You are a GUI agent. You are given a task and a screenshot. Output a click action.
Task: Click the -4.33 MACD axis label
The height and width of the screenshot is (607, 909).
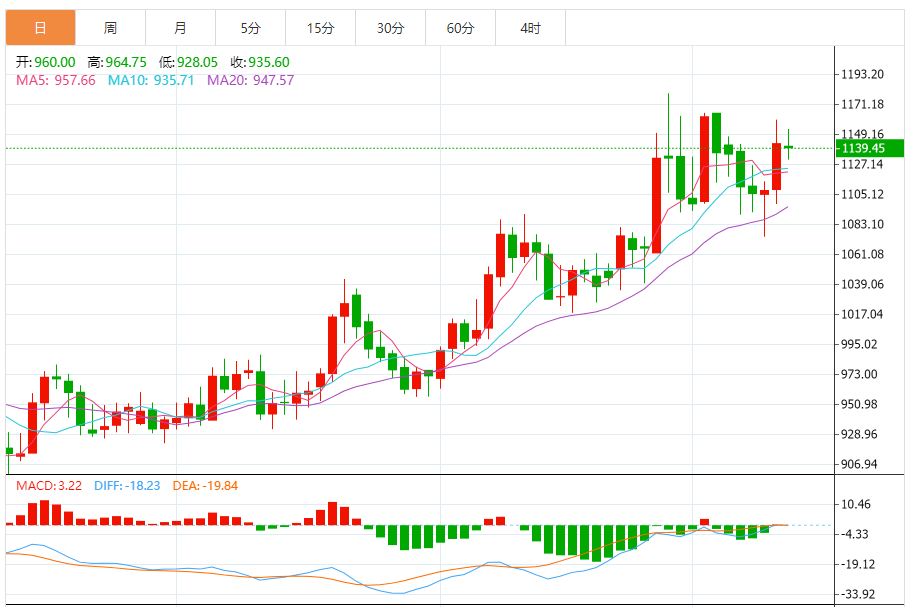coord(855,534)
